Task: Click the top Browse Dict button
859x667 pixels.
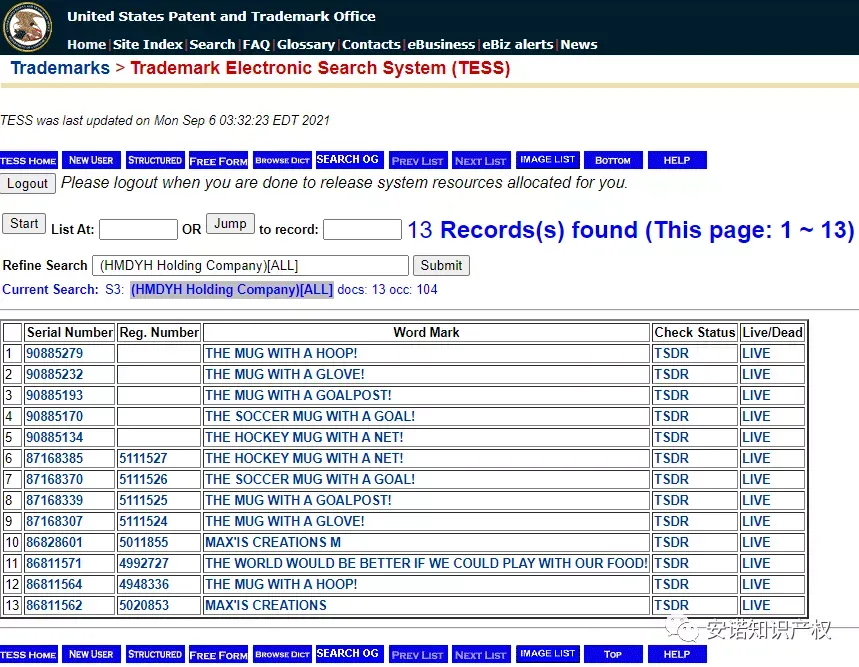Action: [282, 160]
